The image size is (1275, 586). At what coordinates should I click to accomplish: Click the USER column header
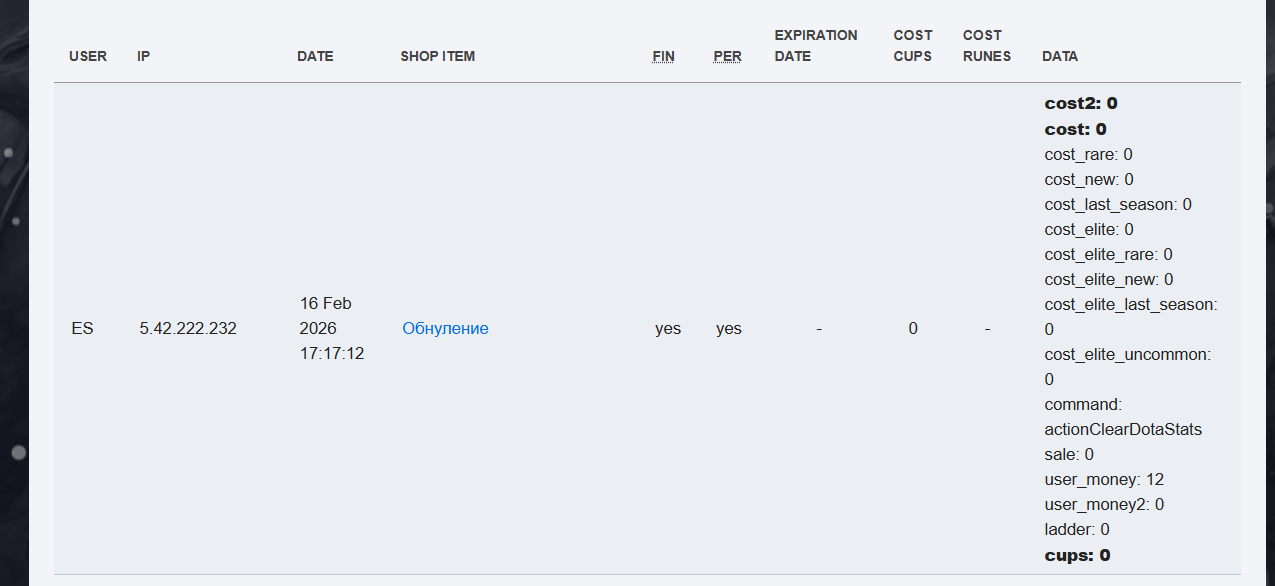coord(88,56)
